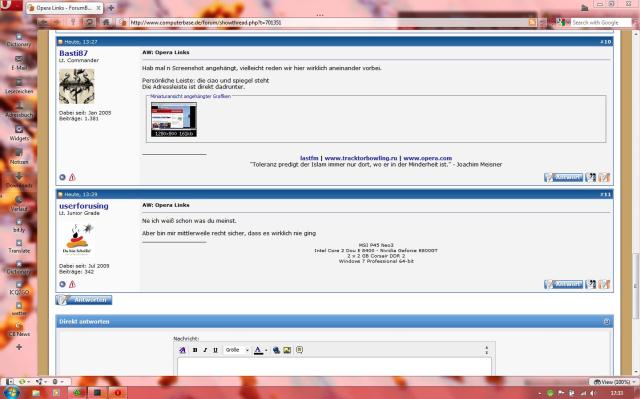The image size is (640, 399).
Task: Report userforusing's post with warning icon
Action: 72,284
